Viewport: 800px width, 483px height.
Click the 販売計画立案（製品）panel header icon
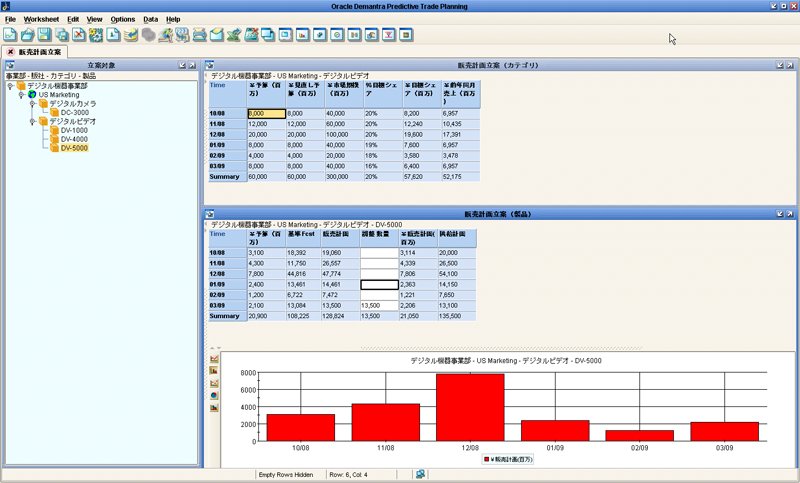[x=209, y=214]
